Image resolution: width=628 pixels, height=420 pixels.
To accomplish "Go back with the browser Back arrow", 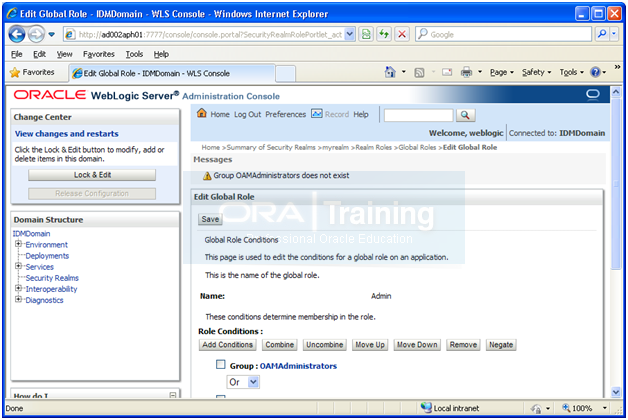I will [x=17, y=34].
